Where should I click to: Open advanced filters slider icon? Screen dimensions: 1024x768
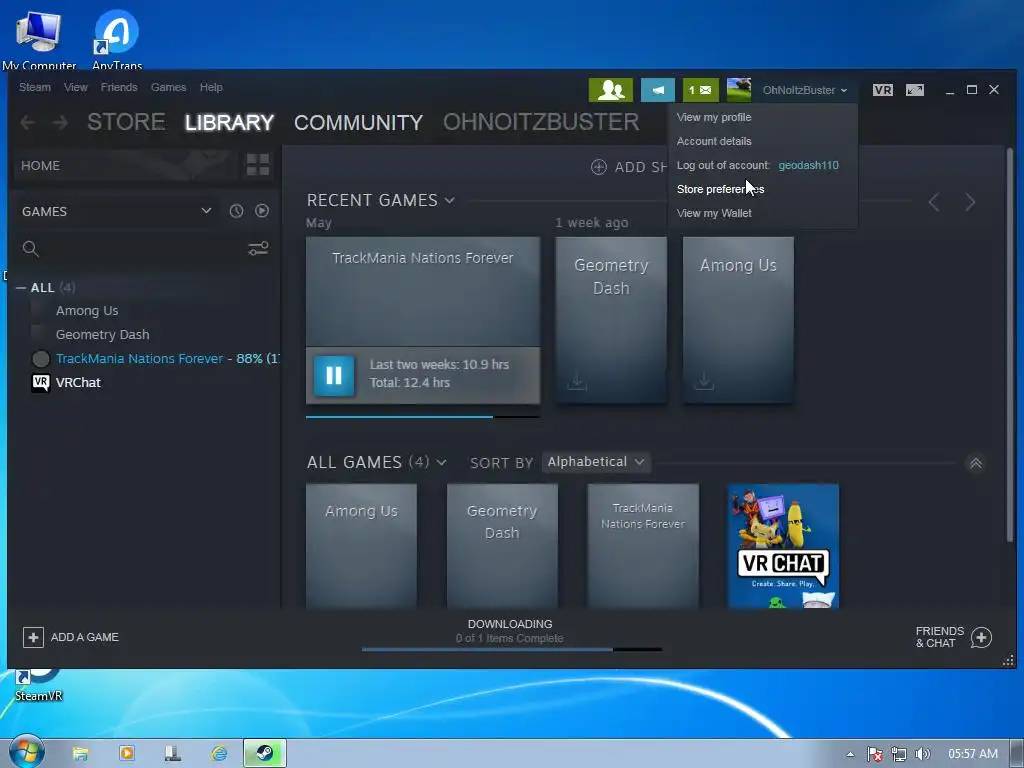tap(258, 249)
